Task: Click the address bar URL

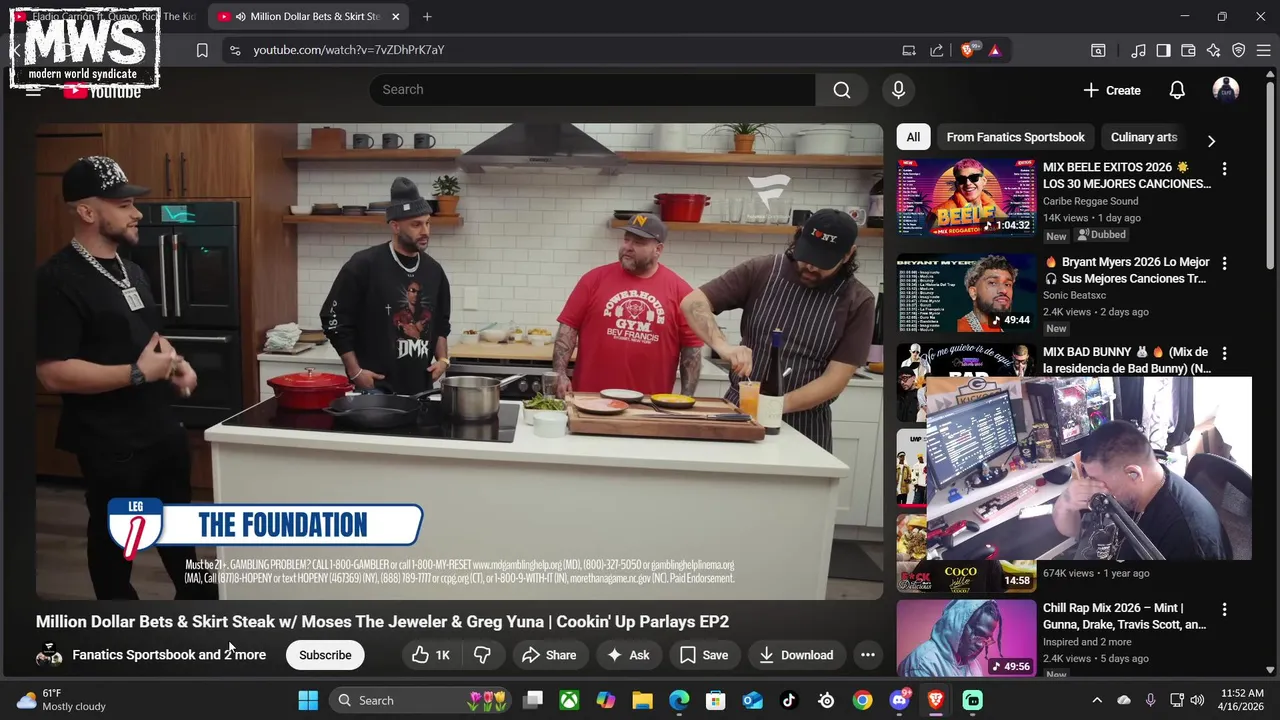Action: 349,50
